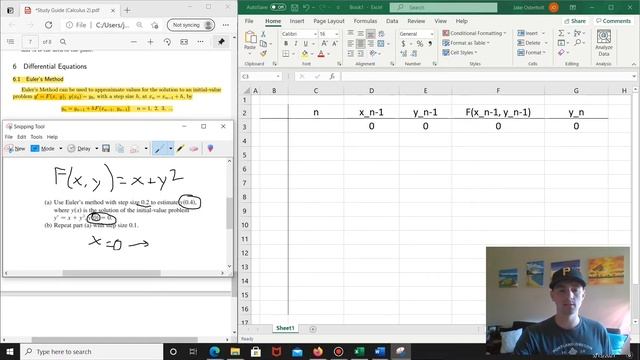Open the Conditional Formatting dropdown
This screenshot has height=360, width=640.
474,33
